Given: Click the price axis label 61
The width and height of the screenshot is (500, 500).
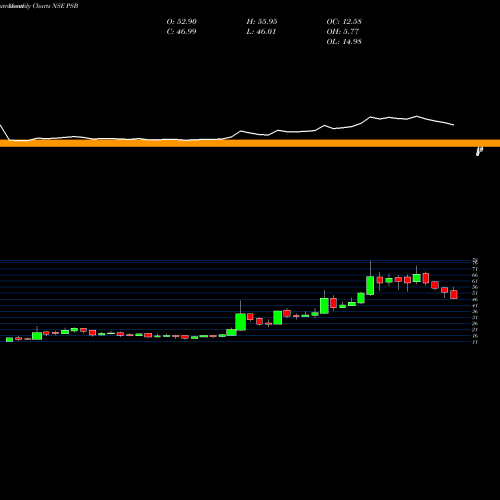Looking at the screenshot, I should (x=475, y=281).
